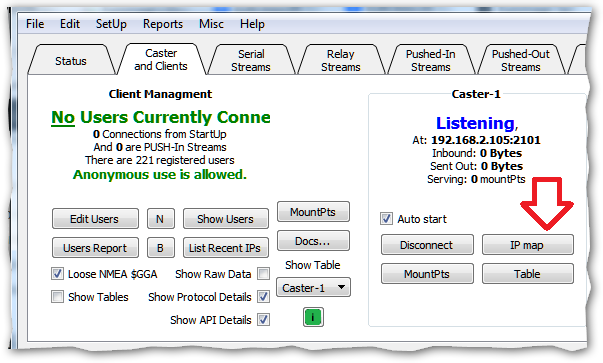
Task: Click the 'Sent Out: 0 Bytes' line
Action: [x=476, y=166]
